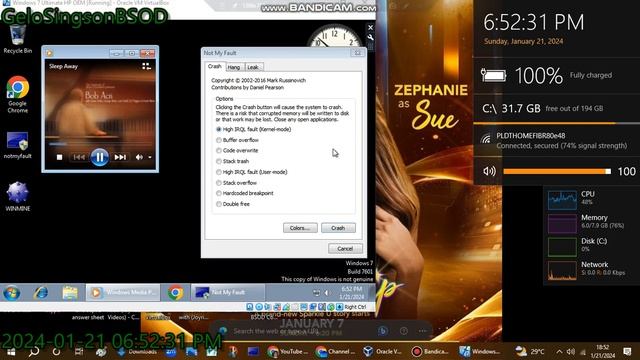The width and height of the screenshot is (640, 360).
Task: Open the Windows 7 tray clock
Action: click(351, 293)
